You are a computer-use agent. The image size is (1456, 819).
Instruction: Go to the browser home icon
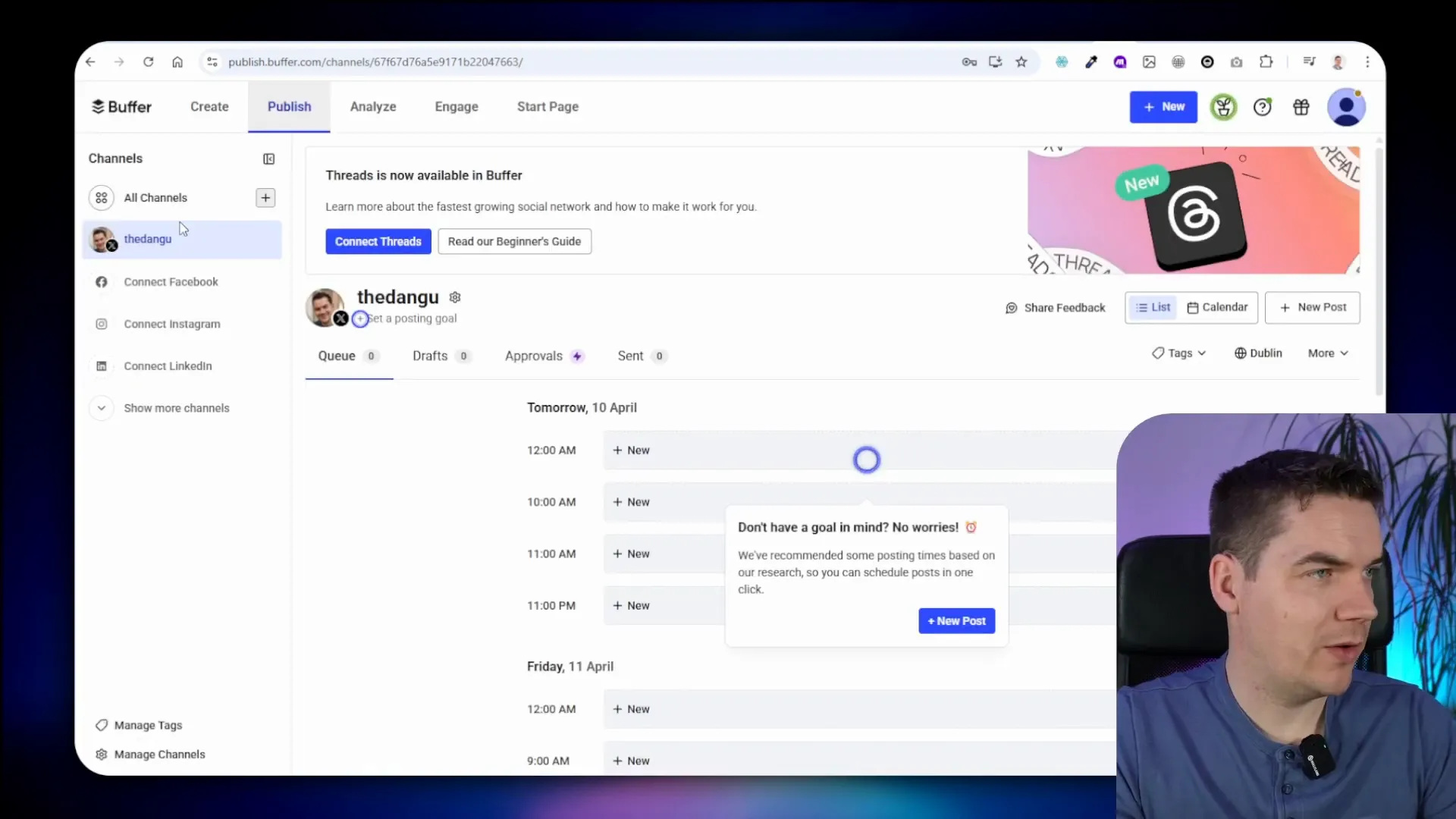point(177,62)
